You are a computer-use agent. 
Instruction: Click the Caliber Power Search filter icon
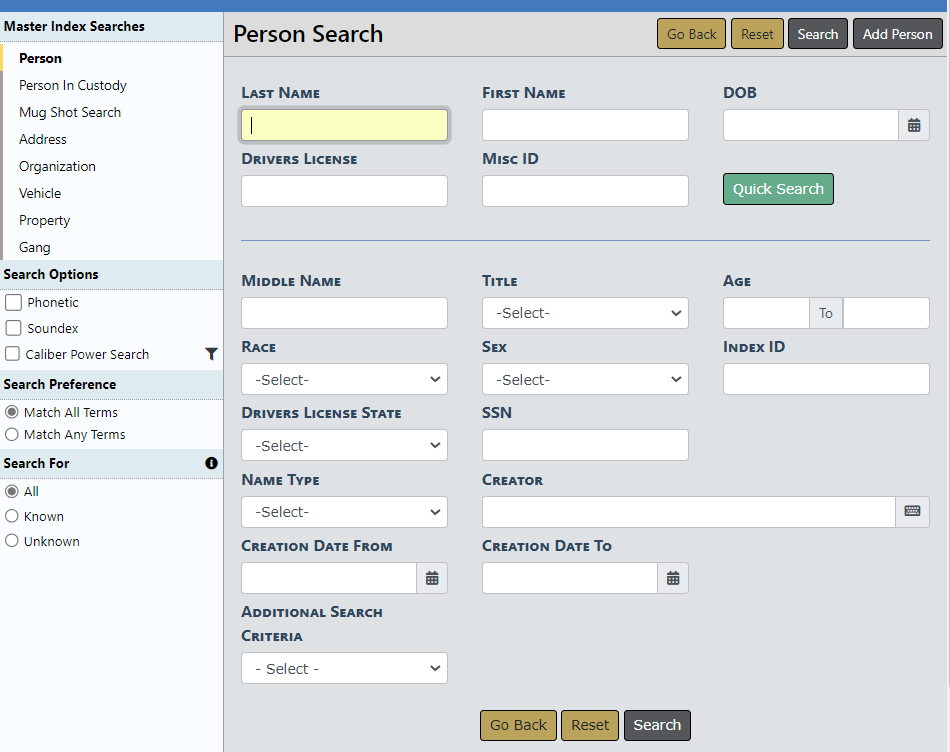point(211,354)
